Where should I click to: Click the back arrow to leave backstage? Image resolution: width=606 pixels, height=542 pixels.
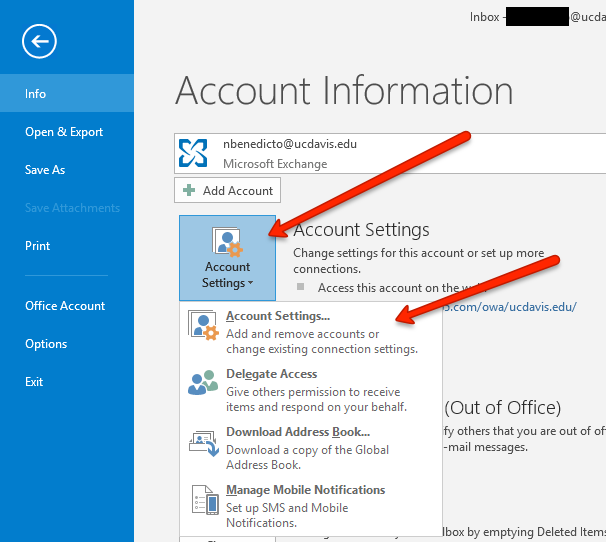pyautogui.click(x=39, y=41)
